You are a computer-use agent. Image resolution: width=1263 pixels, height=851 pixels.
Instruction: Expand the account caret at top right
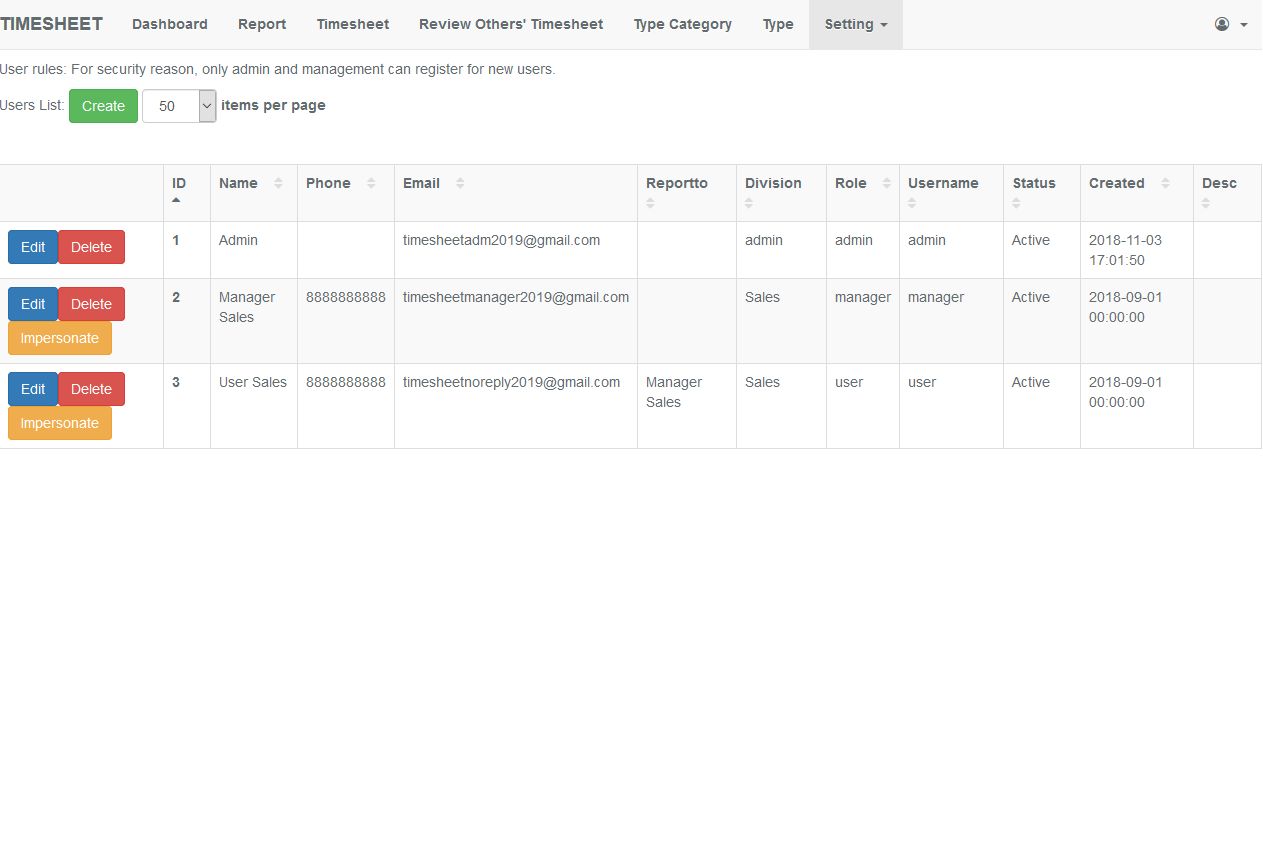(1241, 24)
